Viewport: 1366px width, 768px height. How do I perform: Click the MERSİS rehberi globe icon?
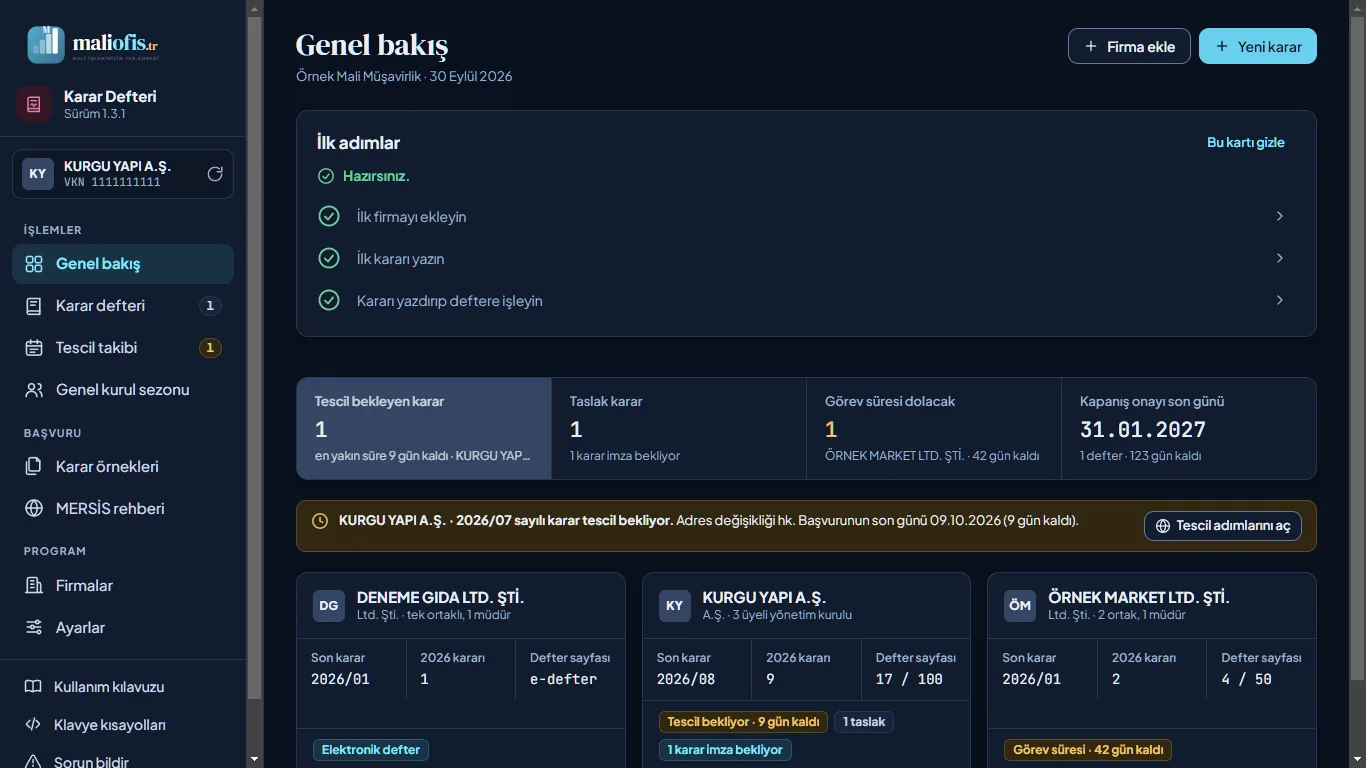[x=34, y=508]
